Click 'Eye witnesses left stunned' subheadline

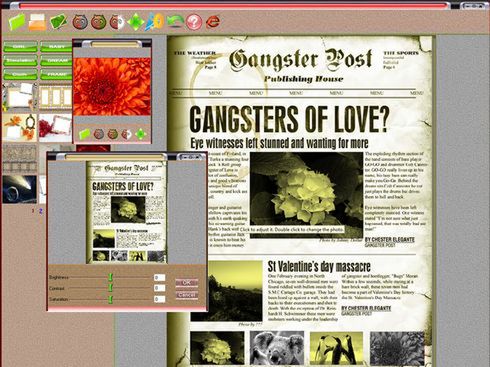279,143
